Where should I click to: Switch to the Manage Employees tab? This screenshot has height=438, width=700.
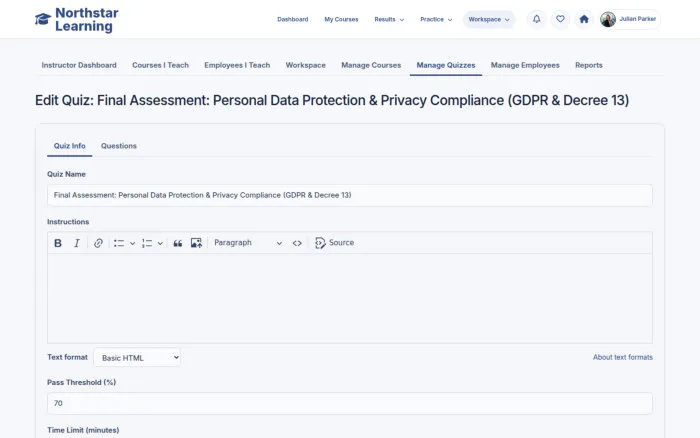point(525,65)
